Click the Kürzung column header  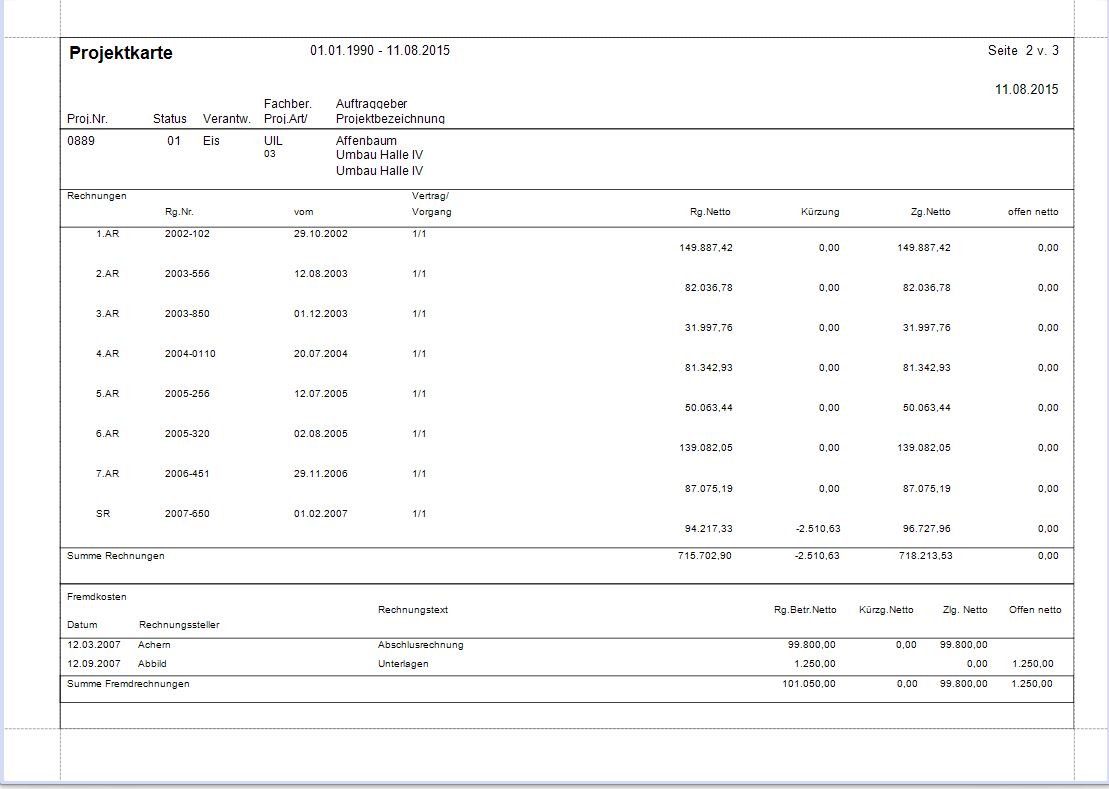820,212
